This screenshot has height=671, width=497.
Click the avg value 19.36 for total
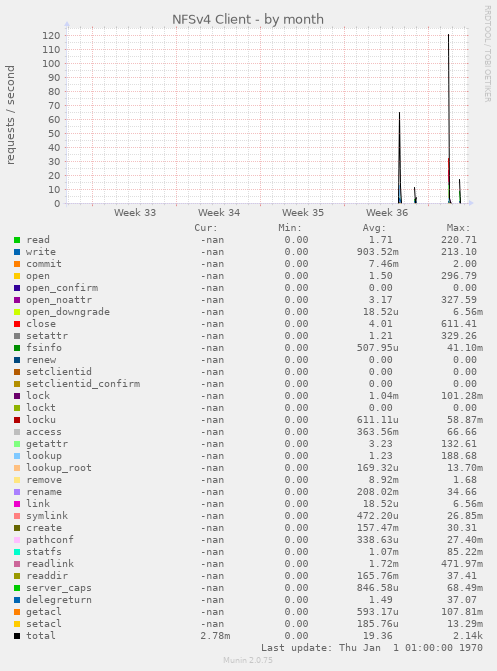click(x=377, y=636)
